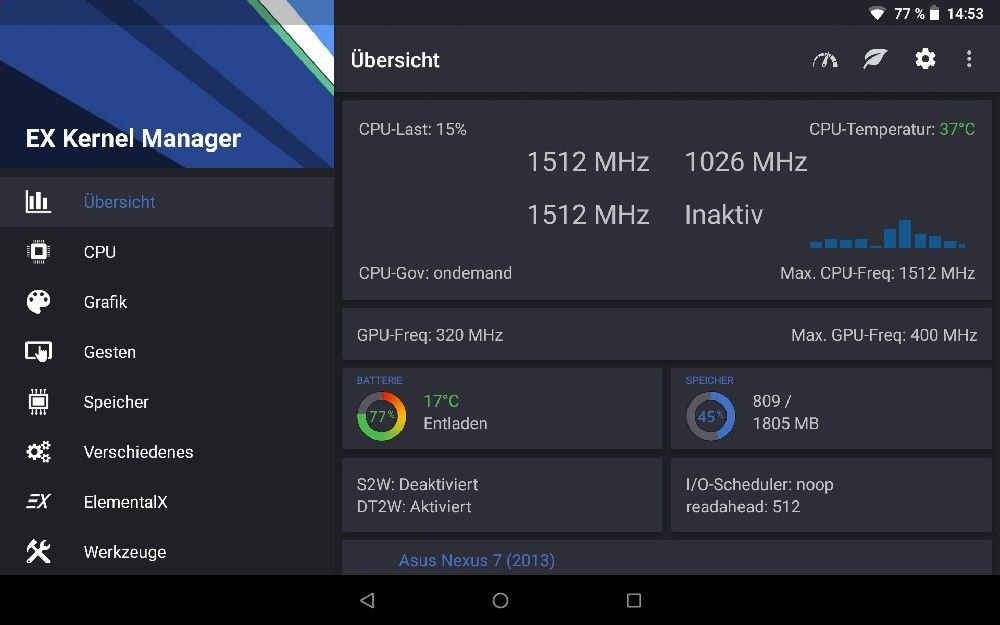
Task: Open the three-dot overflow menu
Action: 969,59
